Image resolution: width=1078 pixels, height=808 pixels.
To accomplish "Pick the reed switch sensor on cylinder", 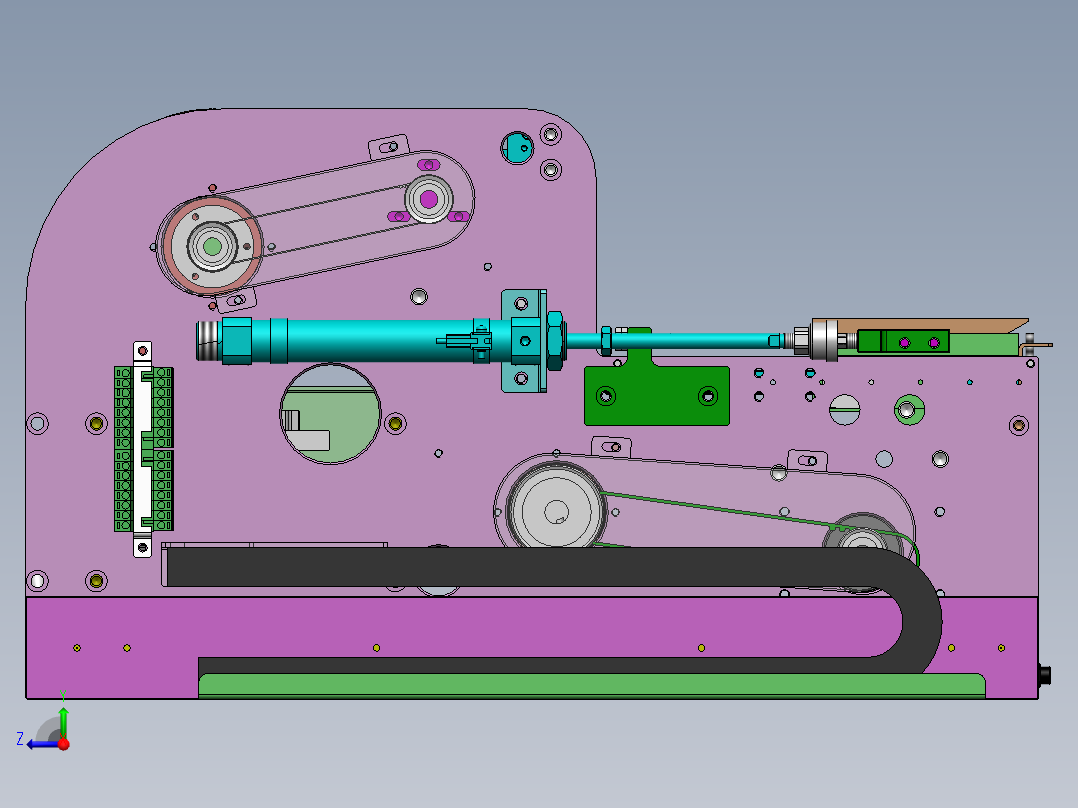I will pyautogui.click(x=465, y=340).
